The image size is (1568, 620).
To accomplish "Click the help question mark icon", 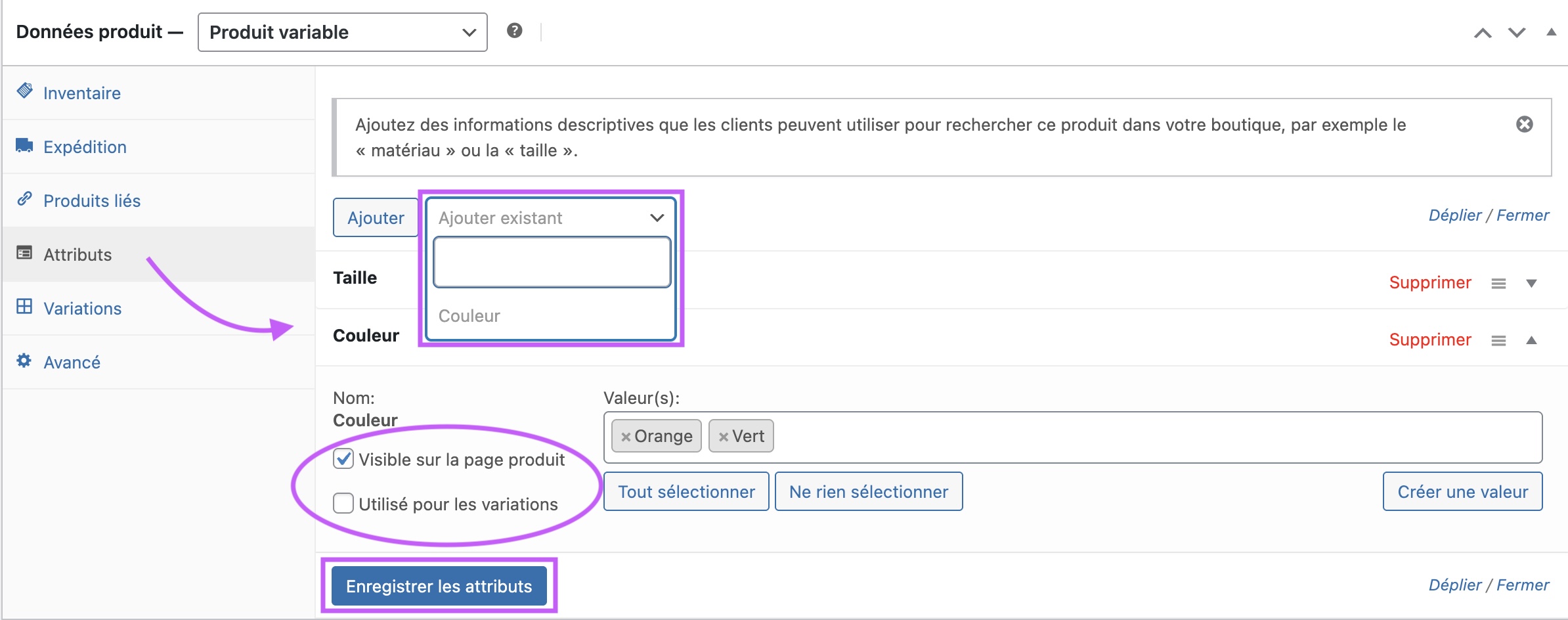I will click(x=515, y=31).
